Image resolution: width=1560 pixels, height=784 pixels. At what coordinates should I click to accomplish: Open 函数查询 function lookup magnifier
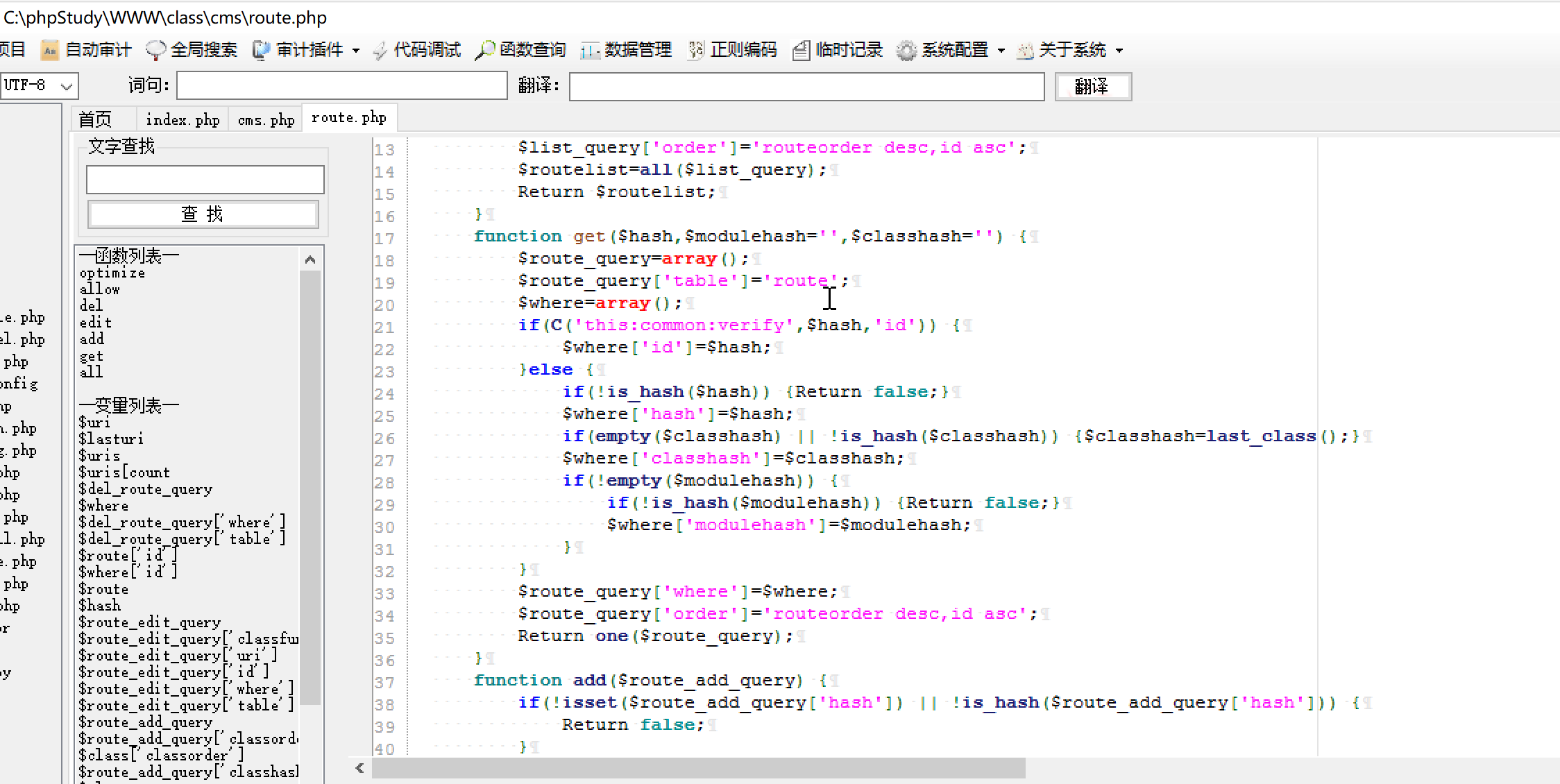coord(485,51)
